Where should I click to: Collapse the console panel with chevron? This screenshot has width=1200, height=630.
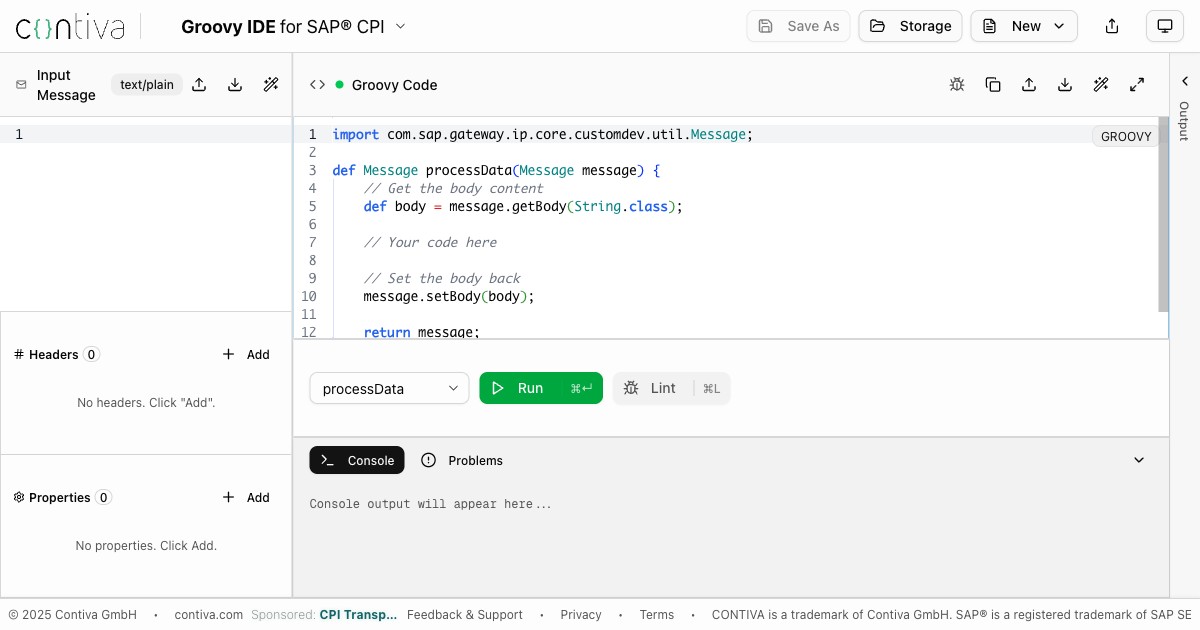pos(1138,460)
